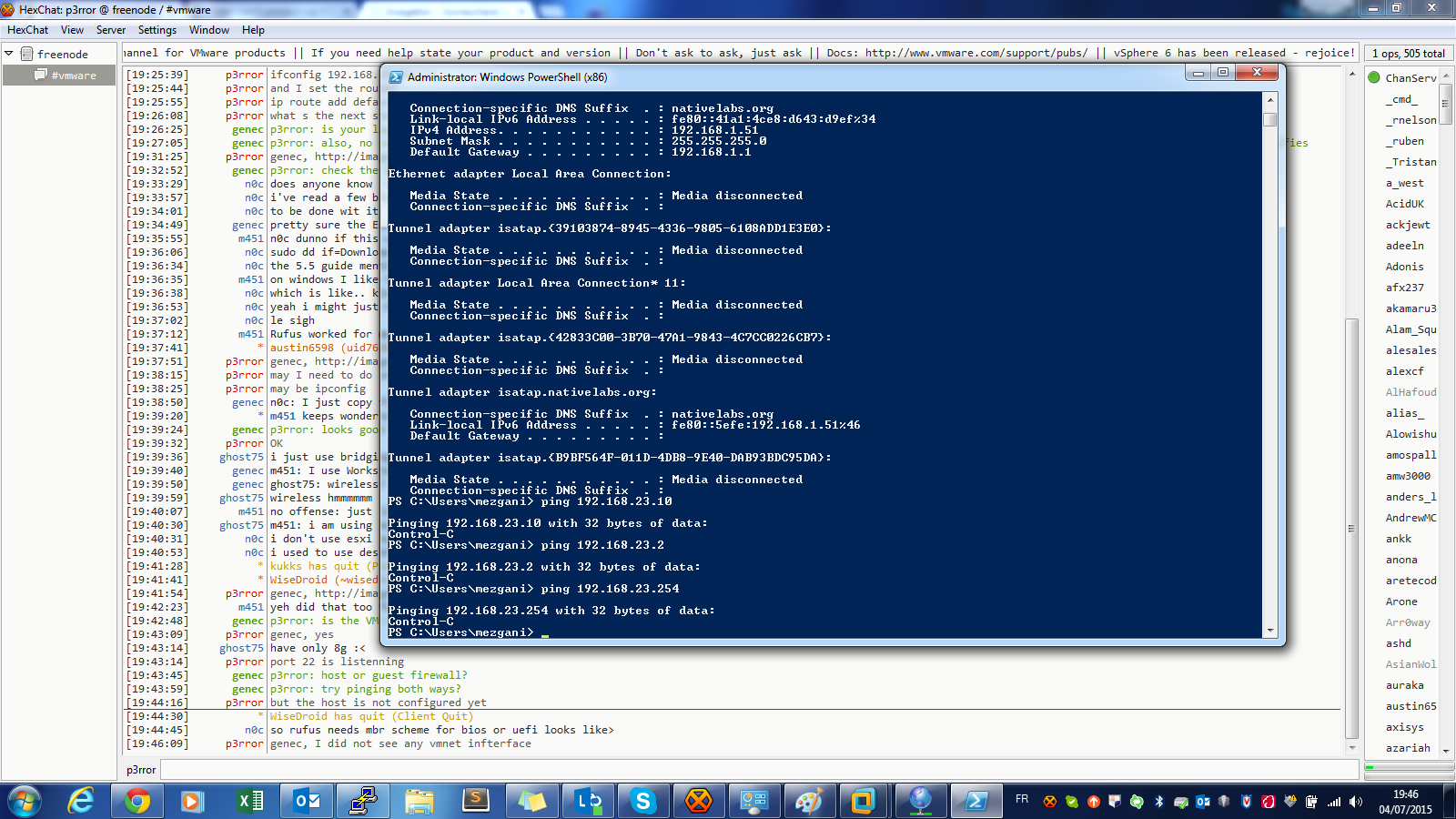The width and height of the screenshot is (1456, 819).
Task: Select freenode server in channel tree
Action: coord(62,55)
